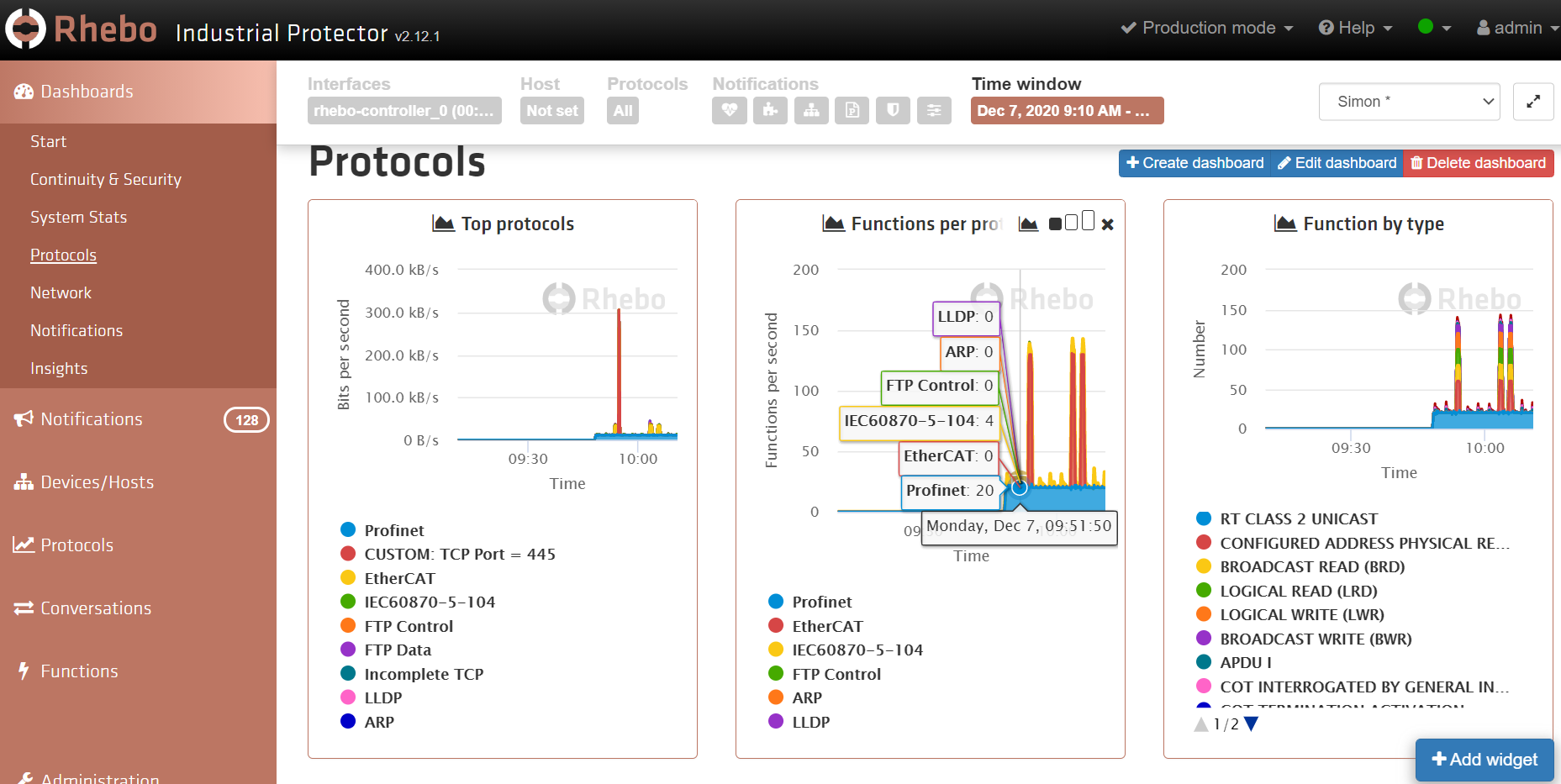The height and width of the screenshot is (784, 1561).
Task: Click Delete dashboard button
Action: pos(1478,163)
